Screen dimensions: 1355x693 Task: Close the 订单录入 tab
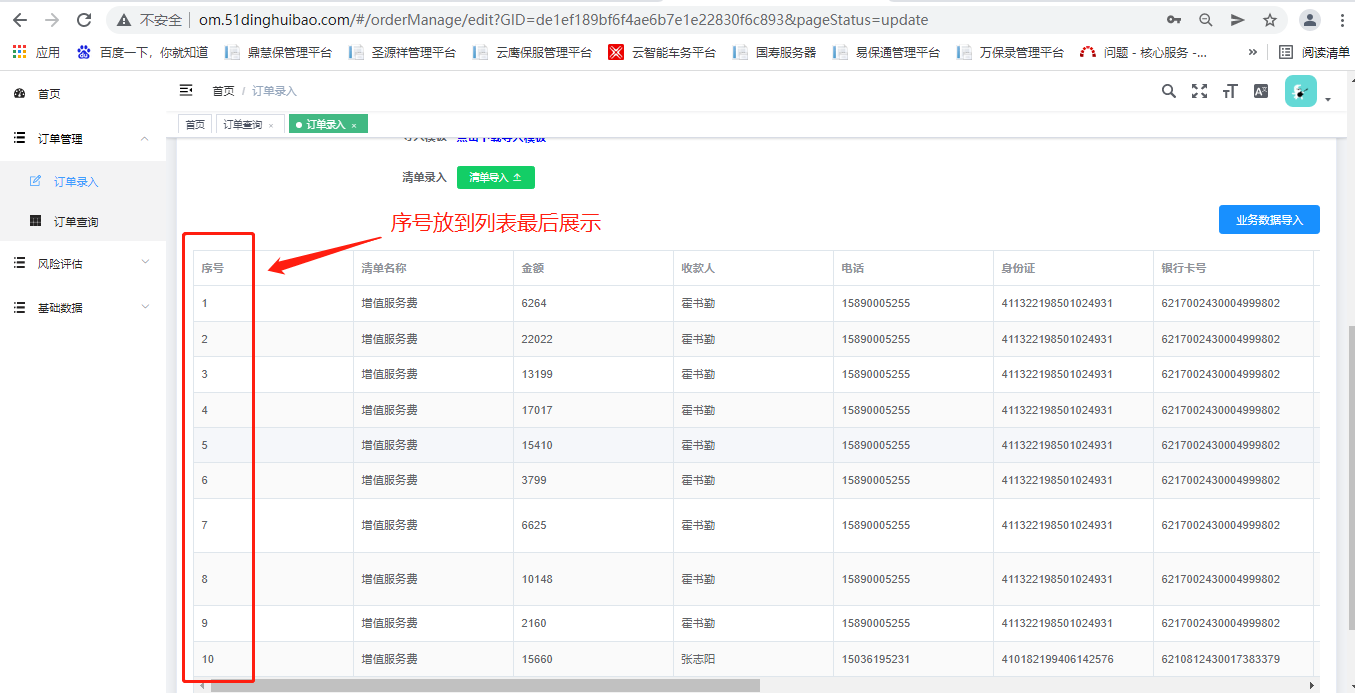click(x=354, y=126)
